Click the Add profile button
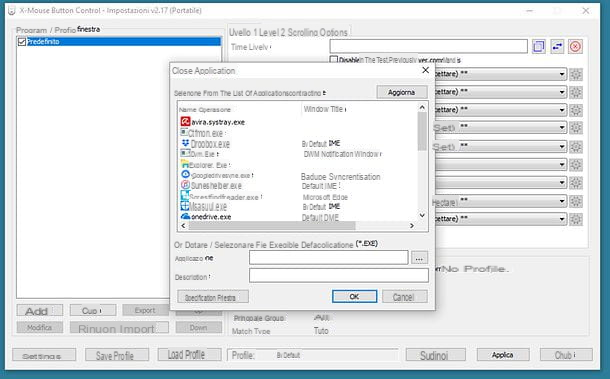The image size is (610, 379). (x=39, y=311)
